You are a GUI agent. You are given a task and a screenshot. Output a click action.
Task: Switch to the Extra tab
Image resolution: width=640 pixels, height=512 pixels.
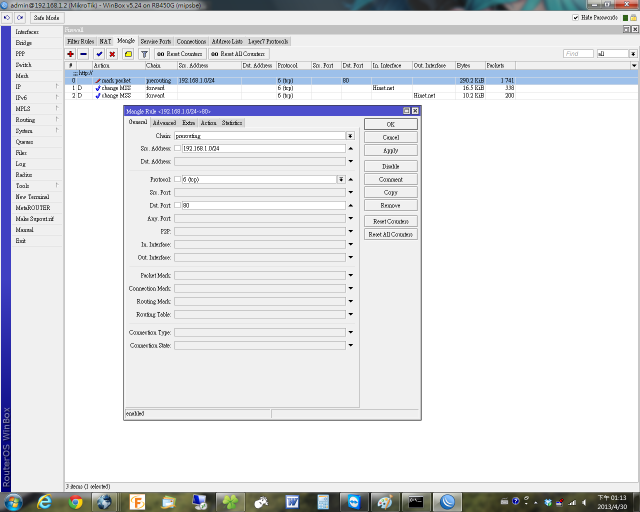188,123
